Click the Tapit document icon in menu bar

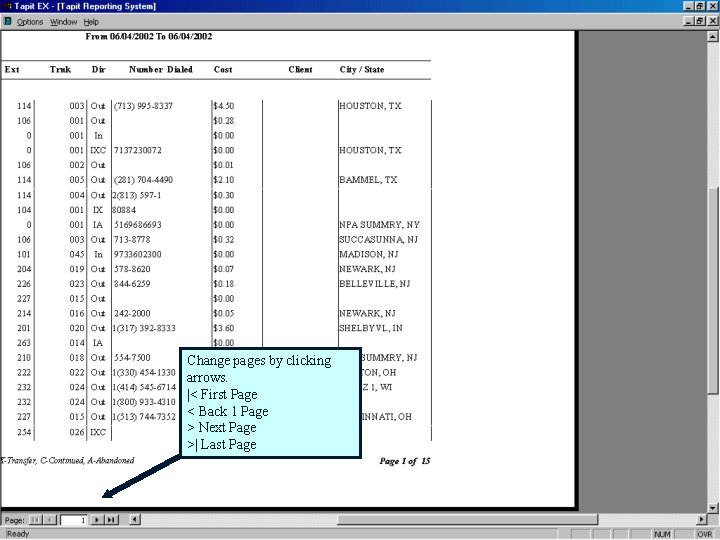[x=7, y=21]
